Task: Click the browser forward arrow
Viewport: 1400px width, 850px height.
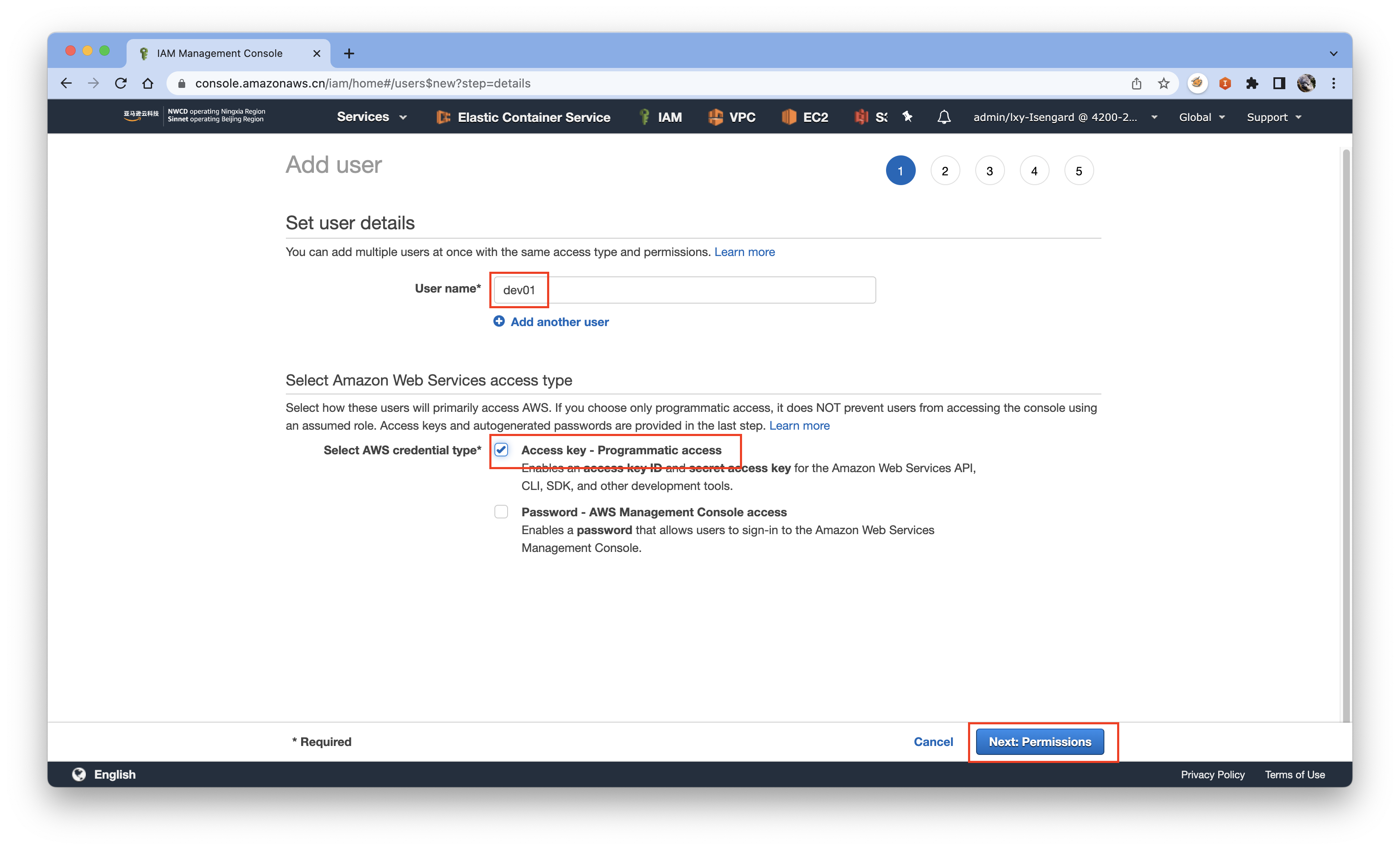Action: point(93,84)
